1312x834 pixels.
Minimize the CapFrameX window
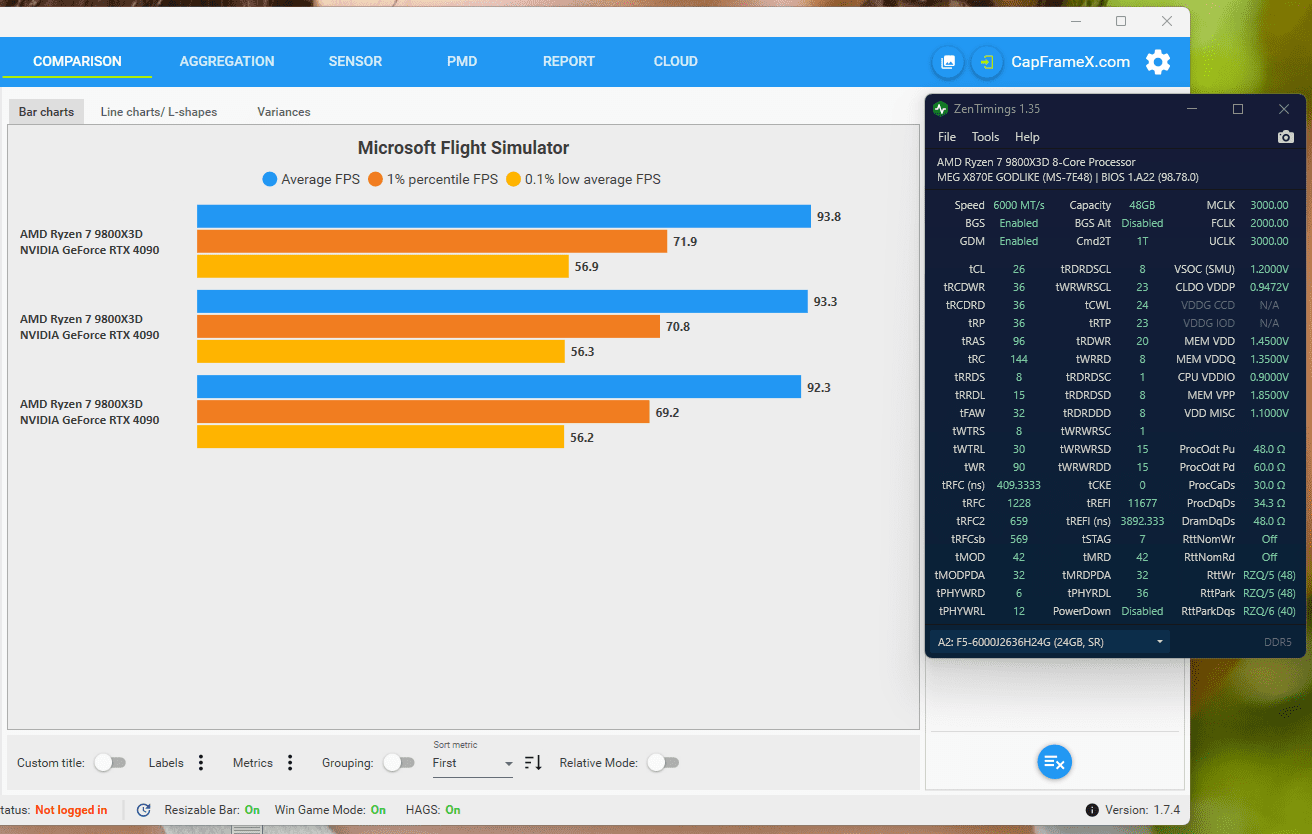[1075, 21]
